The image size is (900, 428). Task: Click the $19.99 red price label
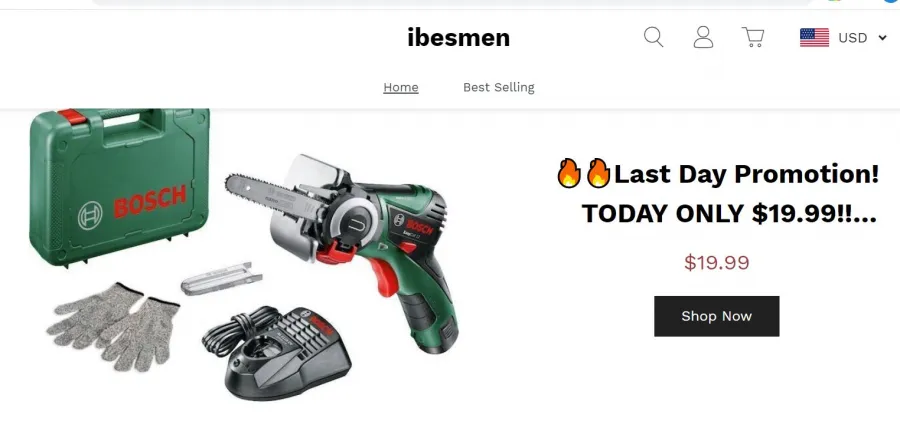[716, 263]
